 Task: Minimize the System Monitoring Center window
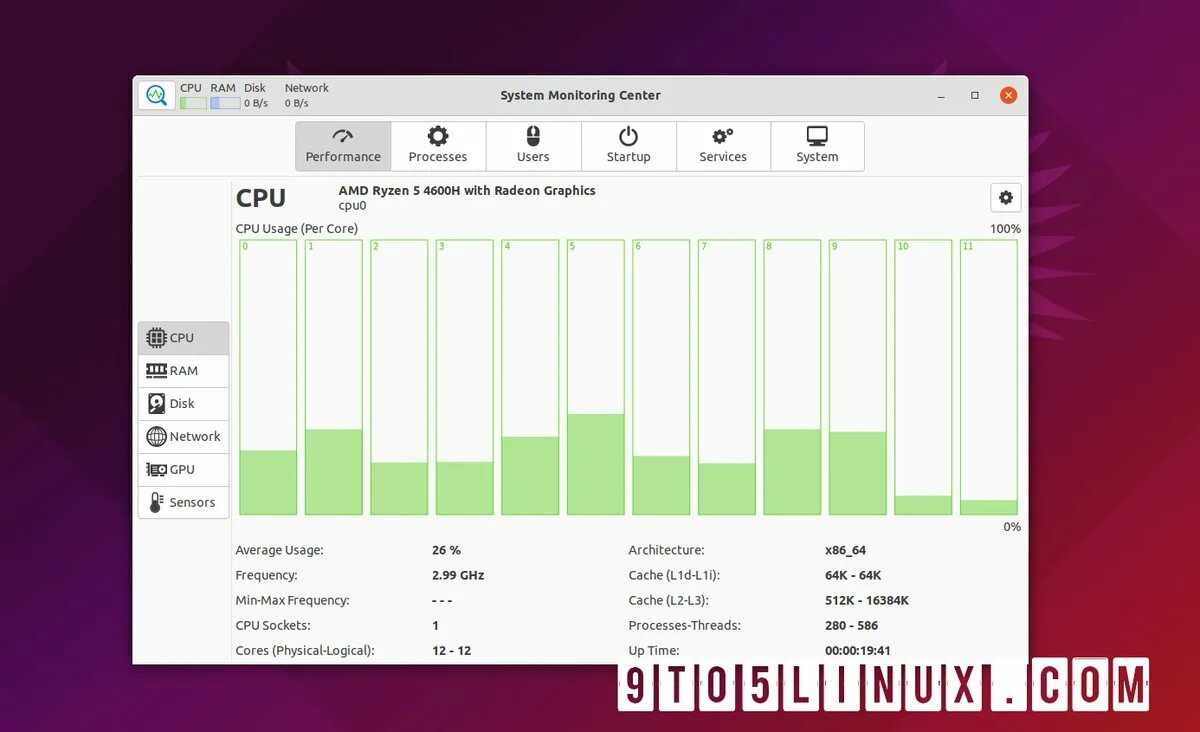[941, 96]
